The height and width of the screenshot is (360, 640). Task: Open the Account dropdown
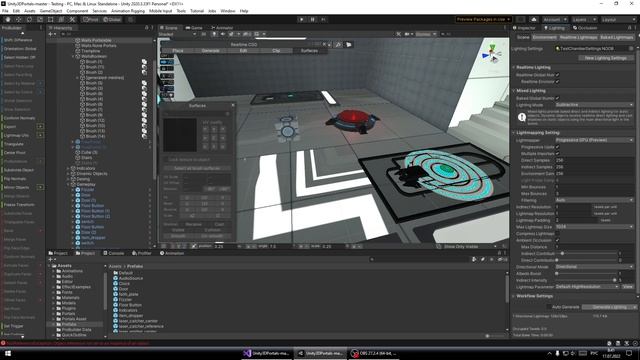pyautogui.click(x=554, y=19)
